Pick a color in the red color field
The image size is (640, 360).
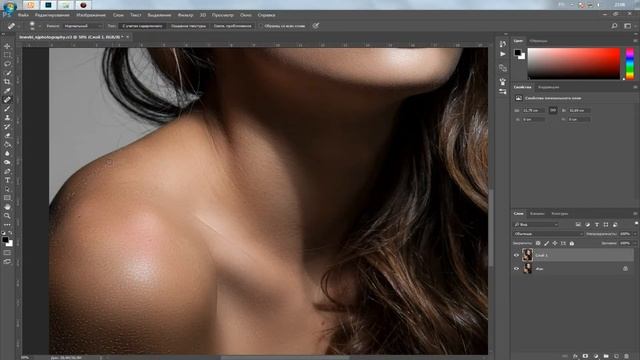point(574,64)
